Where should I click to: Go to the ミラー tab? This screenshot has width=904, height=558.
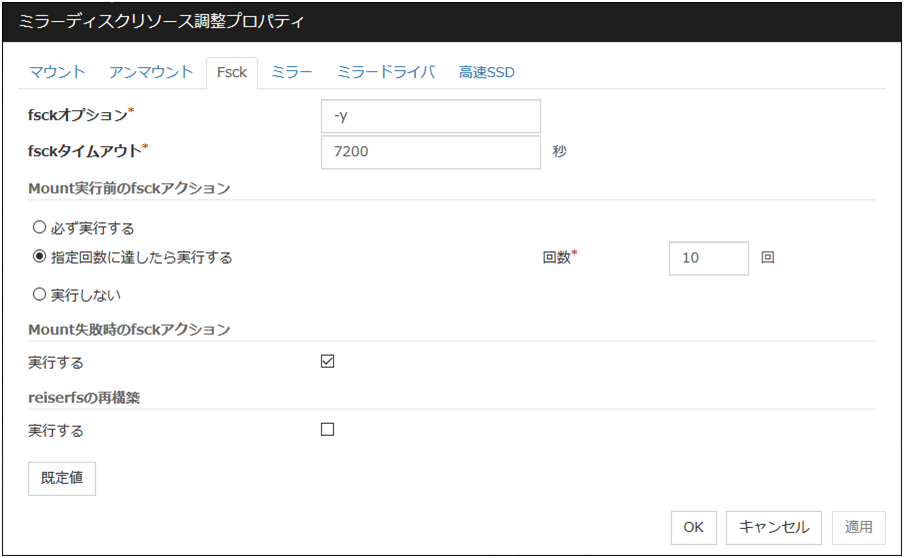pos(292,73)
